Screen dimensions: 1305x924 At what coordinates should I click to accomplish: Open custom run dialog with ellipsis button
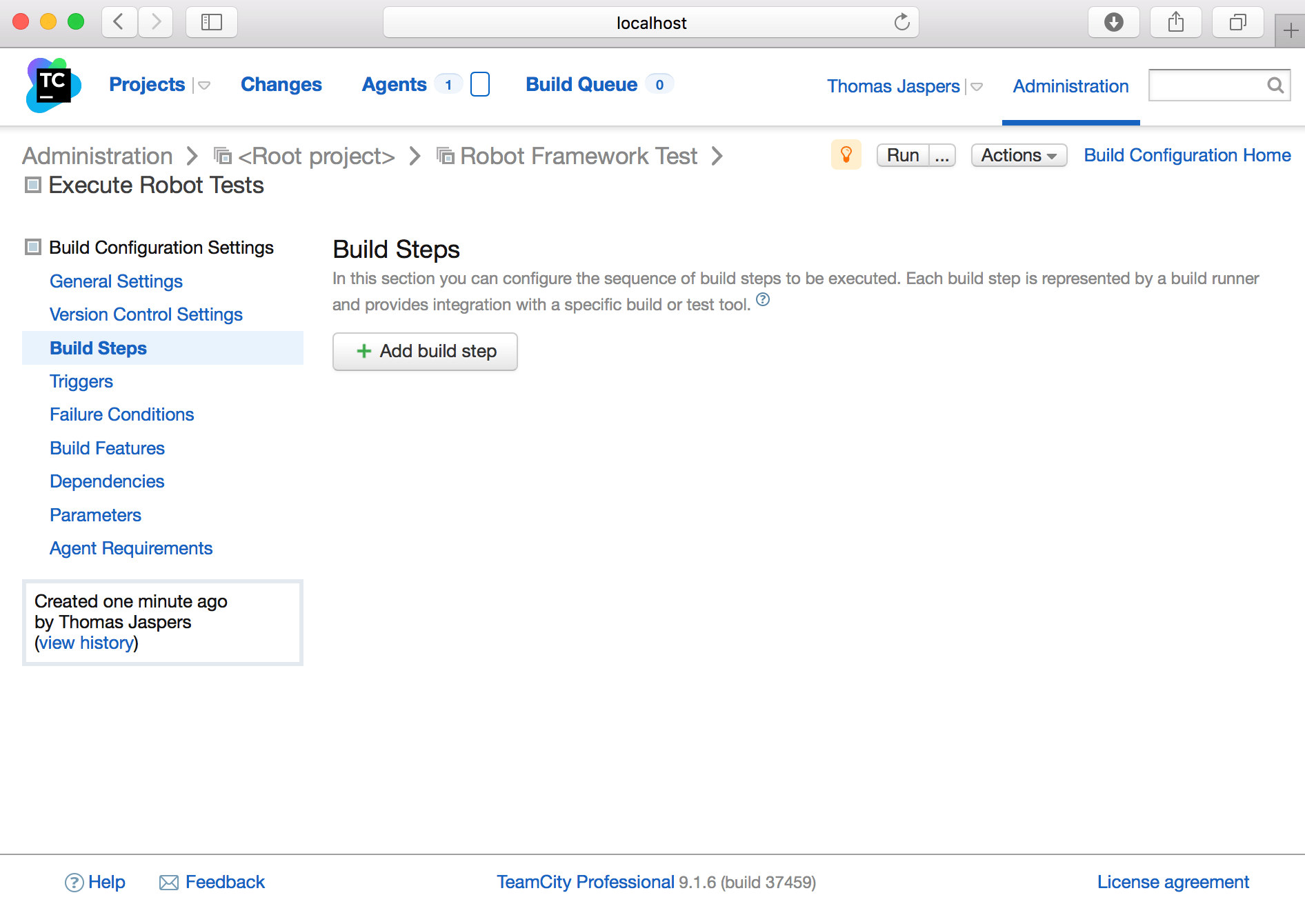pos(942,156)
